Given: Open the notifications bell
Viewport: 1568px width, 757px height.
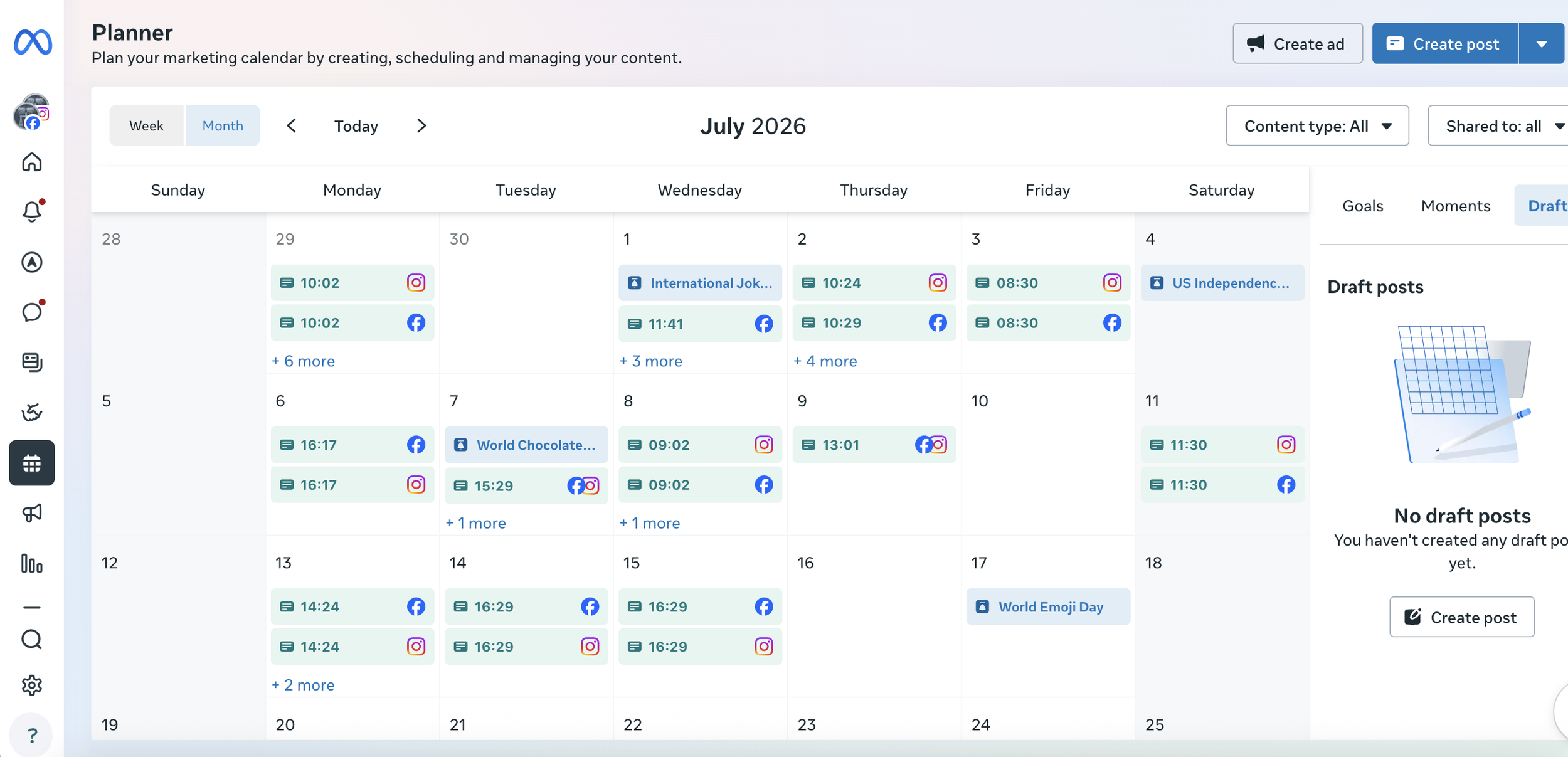Looking at the screenshot, I should tap(32, 211).
